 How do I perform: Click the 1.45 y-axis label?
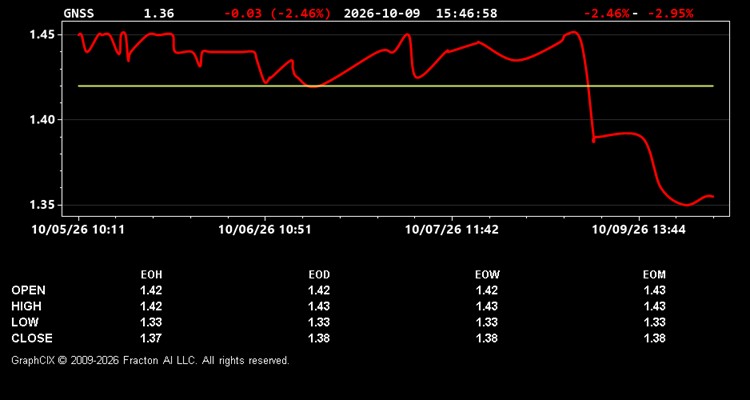click(42, 35)
